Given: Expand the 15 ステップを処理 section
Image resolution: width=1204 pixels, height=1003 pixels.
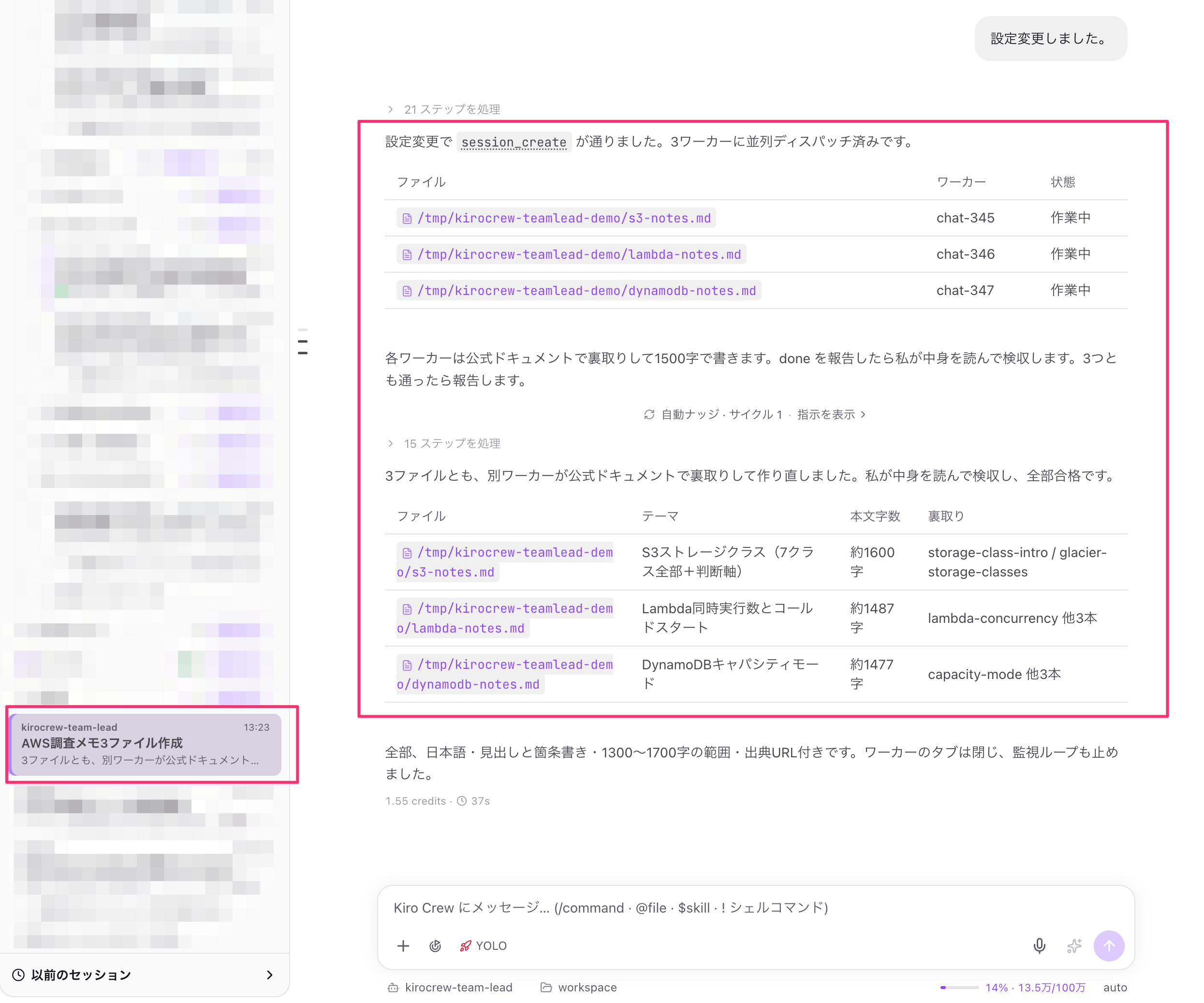Looking at the screenshot, I should click(x=444, y=443).
